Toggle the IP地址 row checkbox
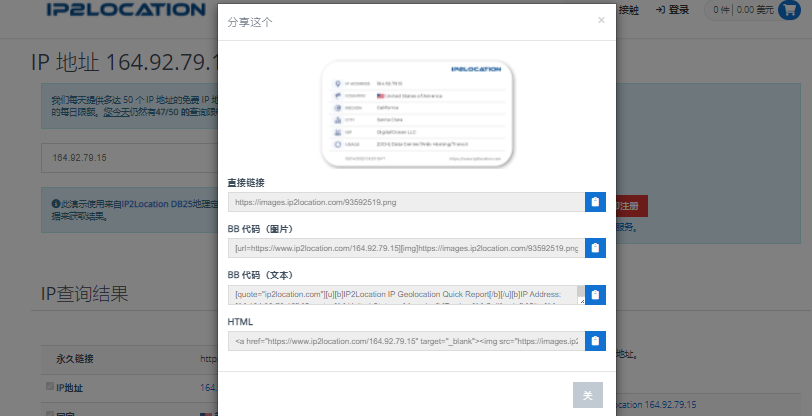 coord(50,386)
